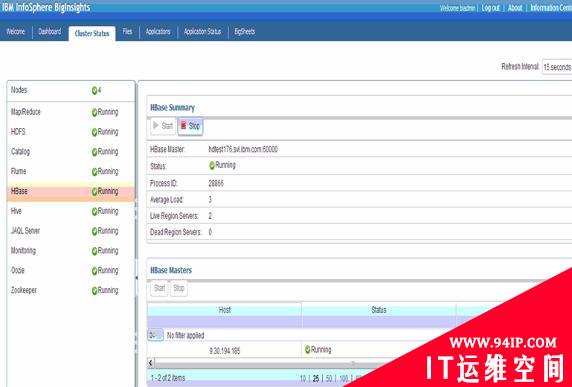Select the MapReduce service

click(71, 112)
